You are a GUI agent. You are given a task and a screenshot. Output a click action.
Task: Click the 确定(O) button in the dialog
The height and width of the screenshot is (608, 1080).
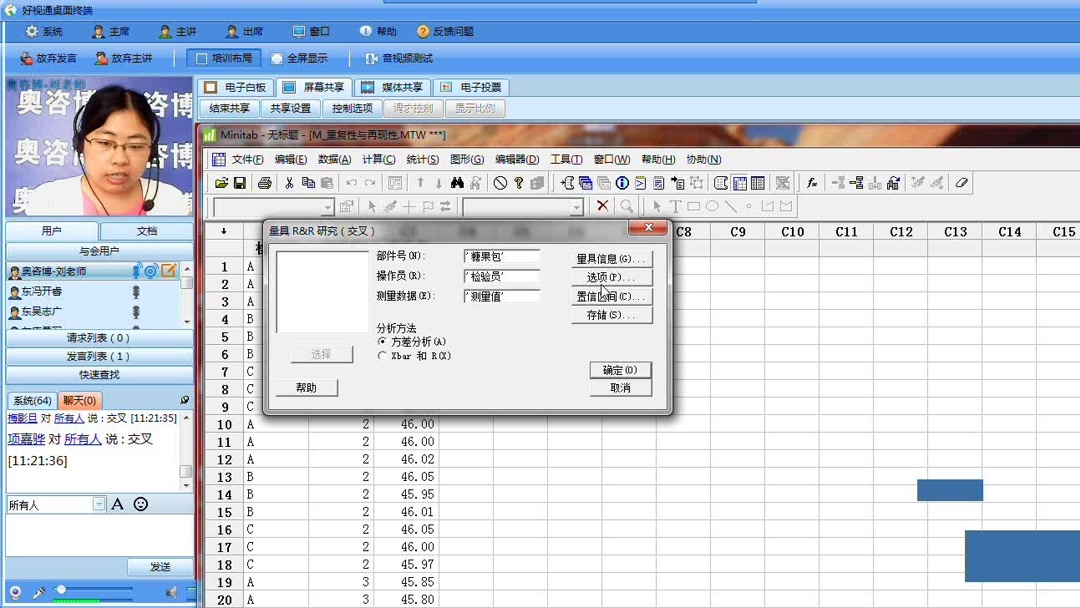621,370
